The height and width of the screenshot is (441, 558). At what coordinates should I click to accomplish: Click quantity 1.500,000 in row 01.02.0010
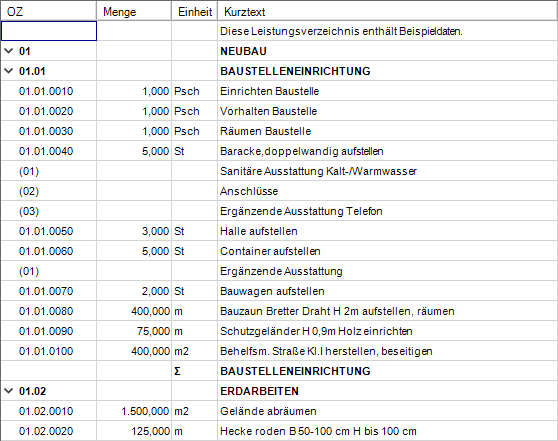tap(145, 411)
